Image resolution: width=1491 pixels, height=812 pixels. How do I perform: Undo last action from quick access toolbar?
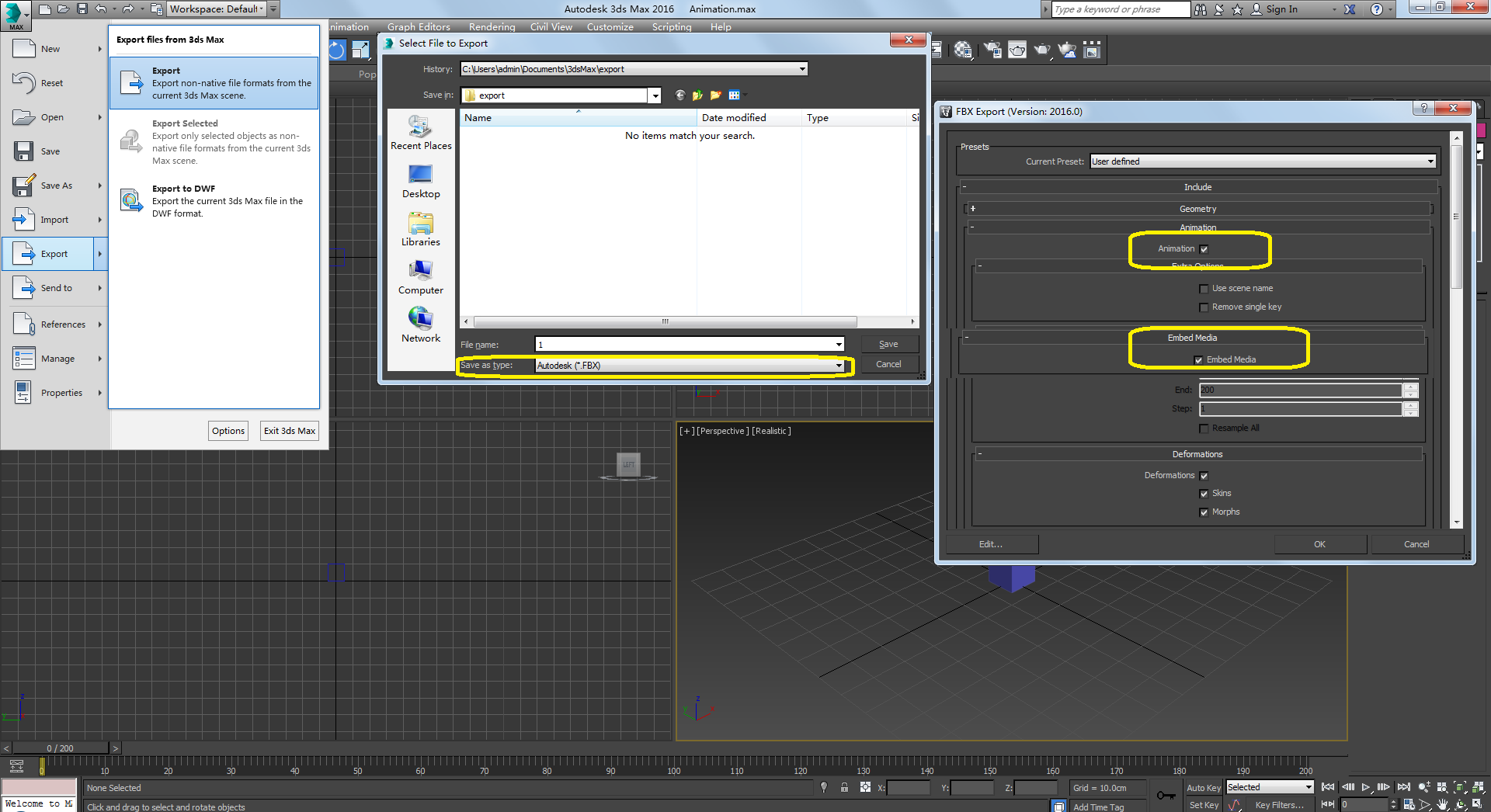pos(101,9)
